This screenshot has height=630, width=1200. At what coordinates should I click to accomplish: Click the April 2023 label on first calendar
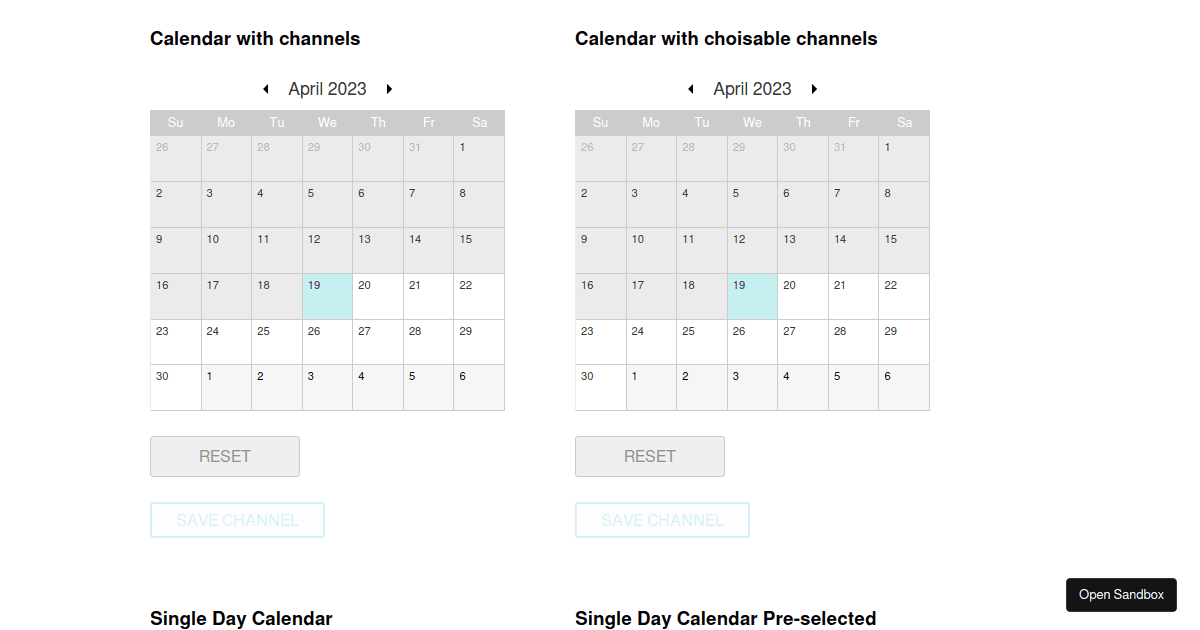tap(327, 88)
